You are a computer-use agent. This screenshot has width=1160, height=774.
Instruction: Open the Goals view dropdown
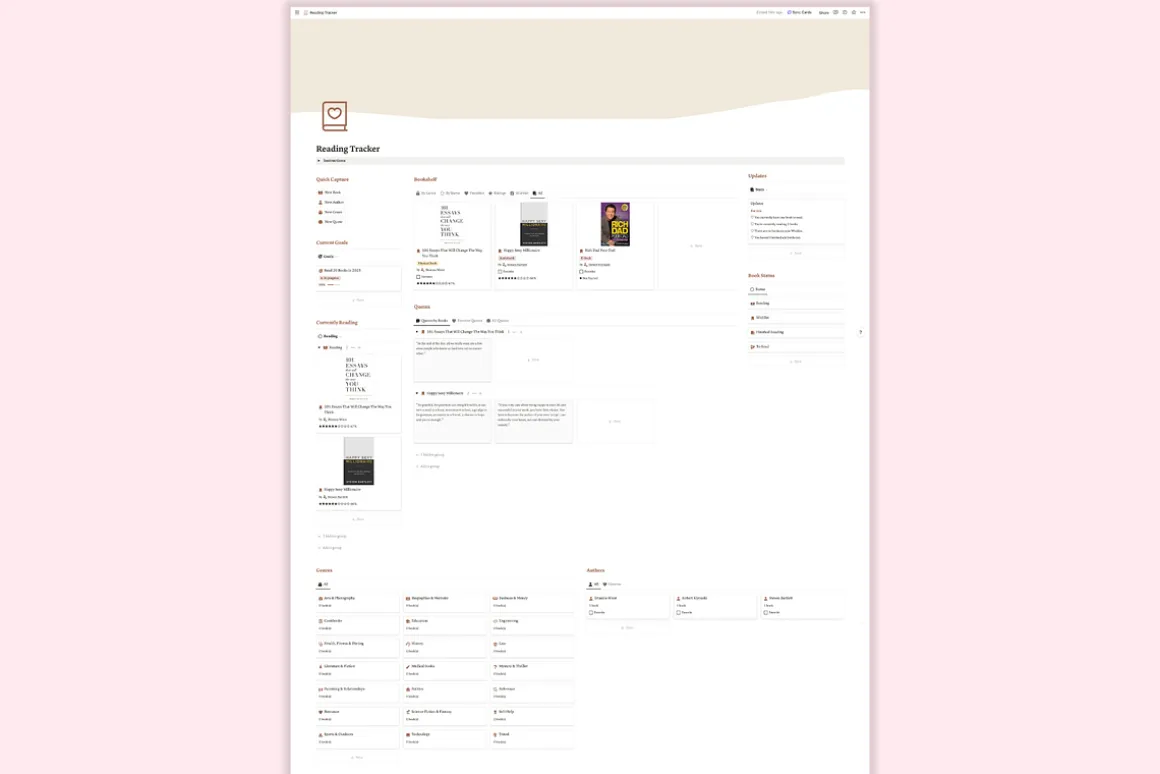328,256
